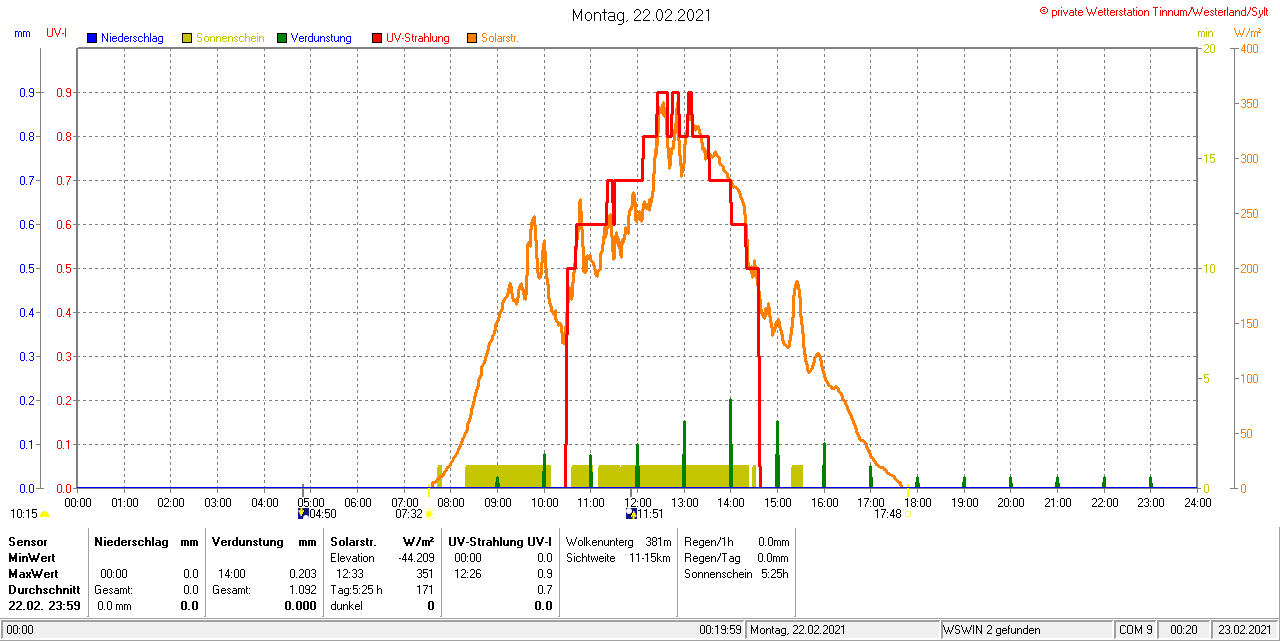Click the UV max time 12:26
This screenshot has width=1280, height=641.
[x=468, y=574]
